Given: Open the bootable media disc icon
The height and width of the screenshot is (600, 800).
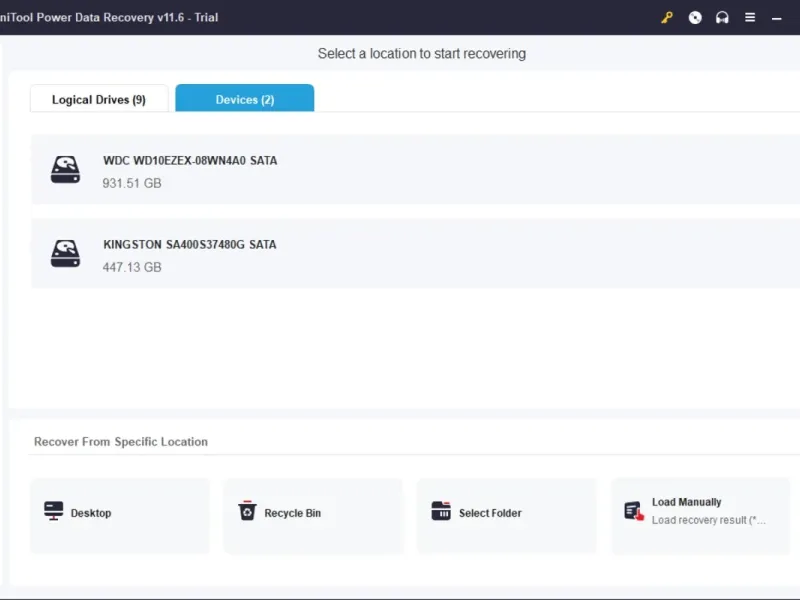Looking at the screenshot, I should [695, 18].
